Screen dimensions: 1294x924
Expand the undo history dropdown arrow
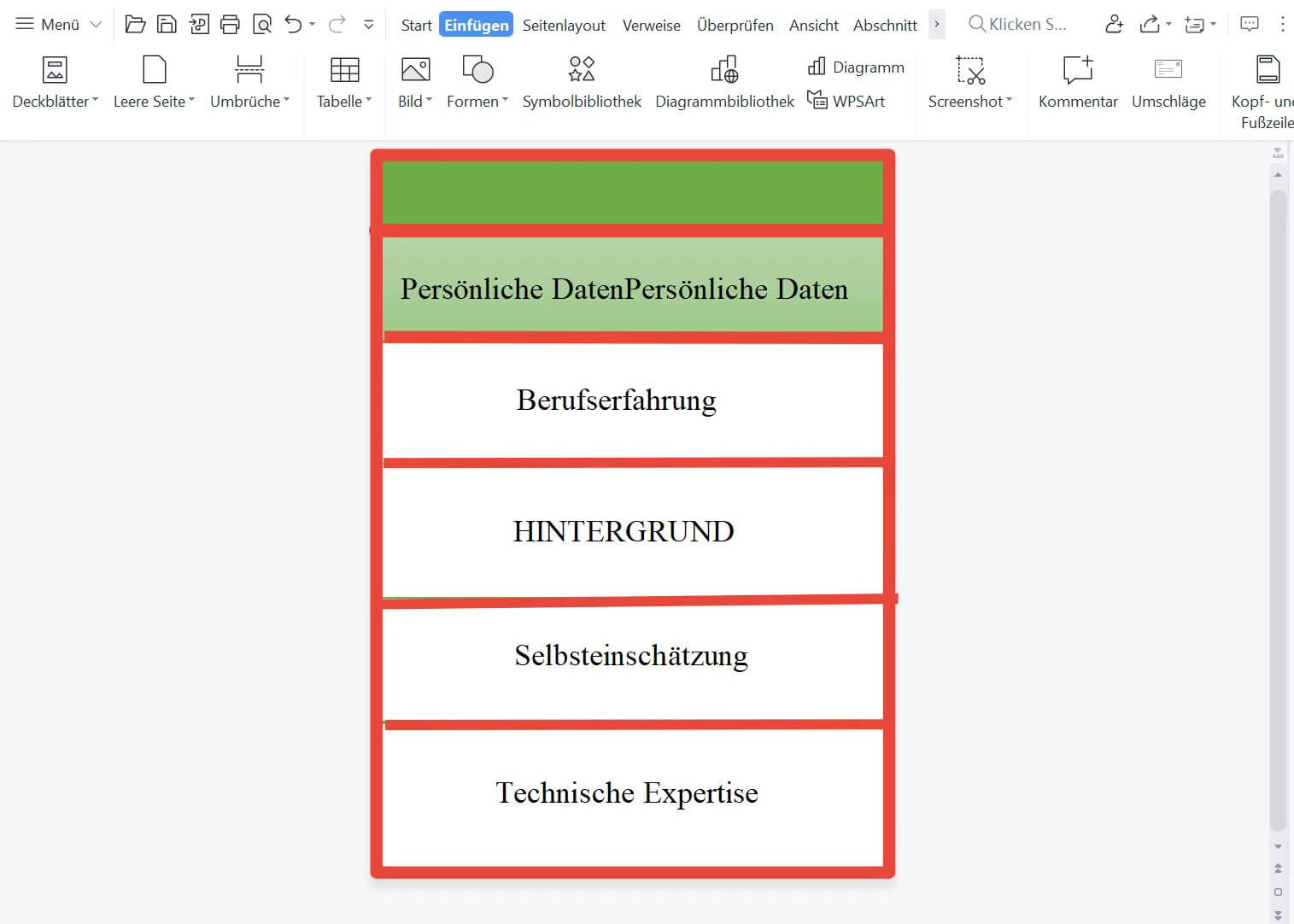point(312,25)
